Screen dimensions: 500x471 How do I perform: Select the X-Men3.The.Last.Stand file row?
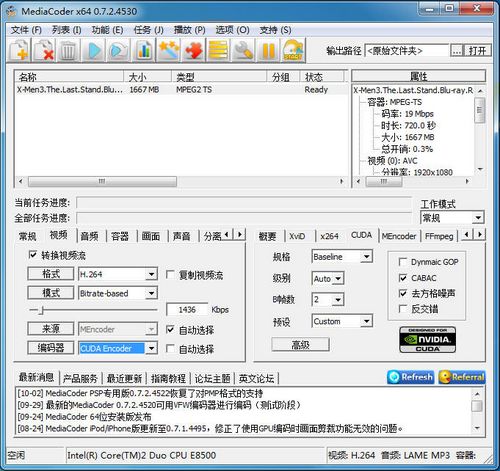pyautogui.click(x=181, y=89)
